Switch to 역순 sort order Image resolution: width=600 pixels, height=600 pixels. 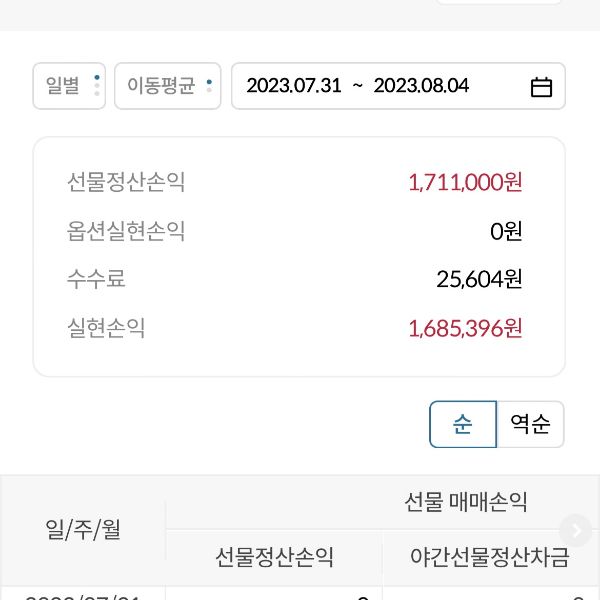pyautogui.click(x=530, y=424)
